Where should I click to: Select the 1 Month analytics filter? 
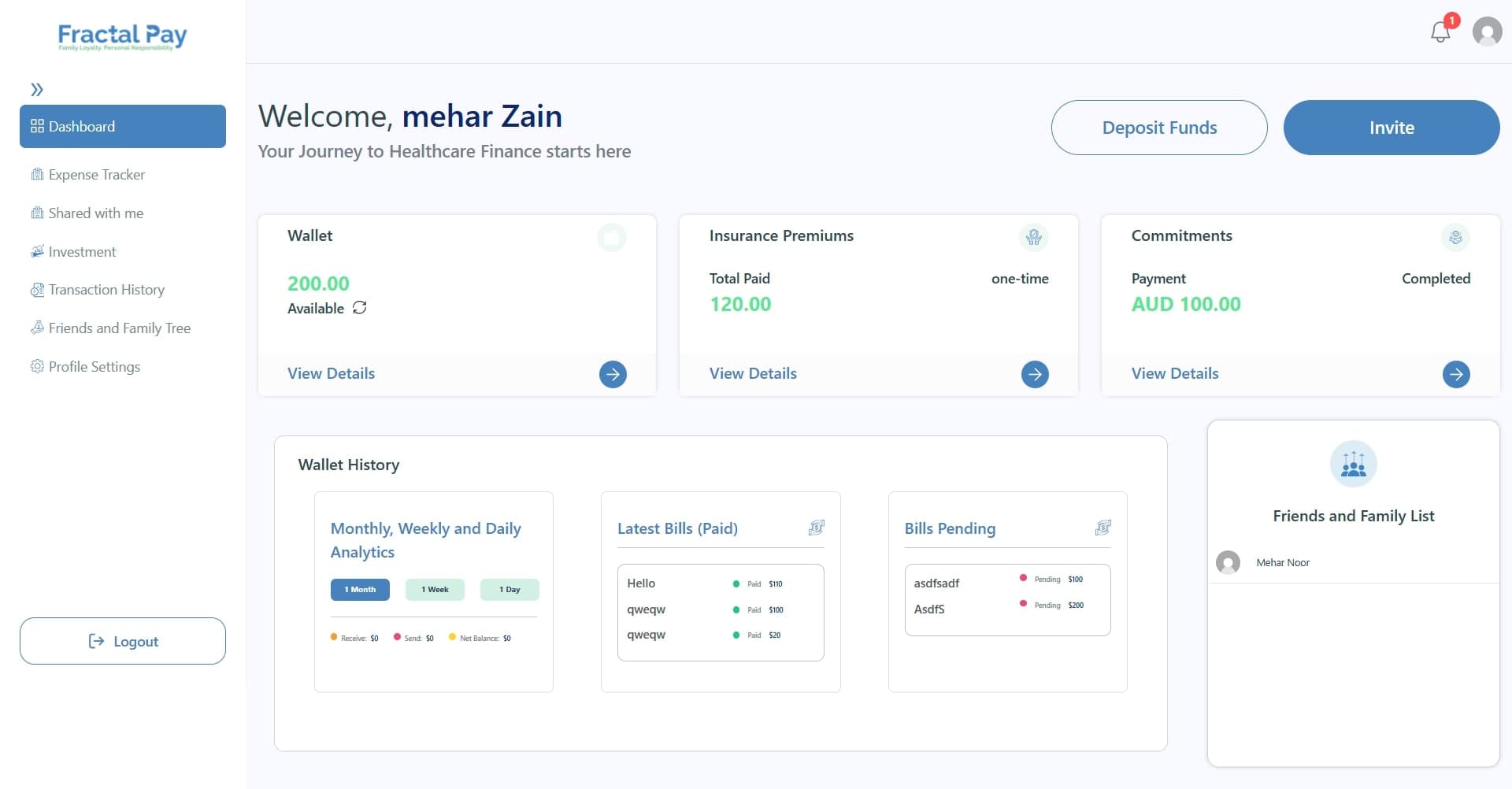360,590
